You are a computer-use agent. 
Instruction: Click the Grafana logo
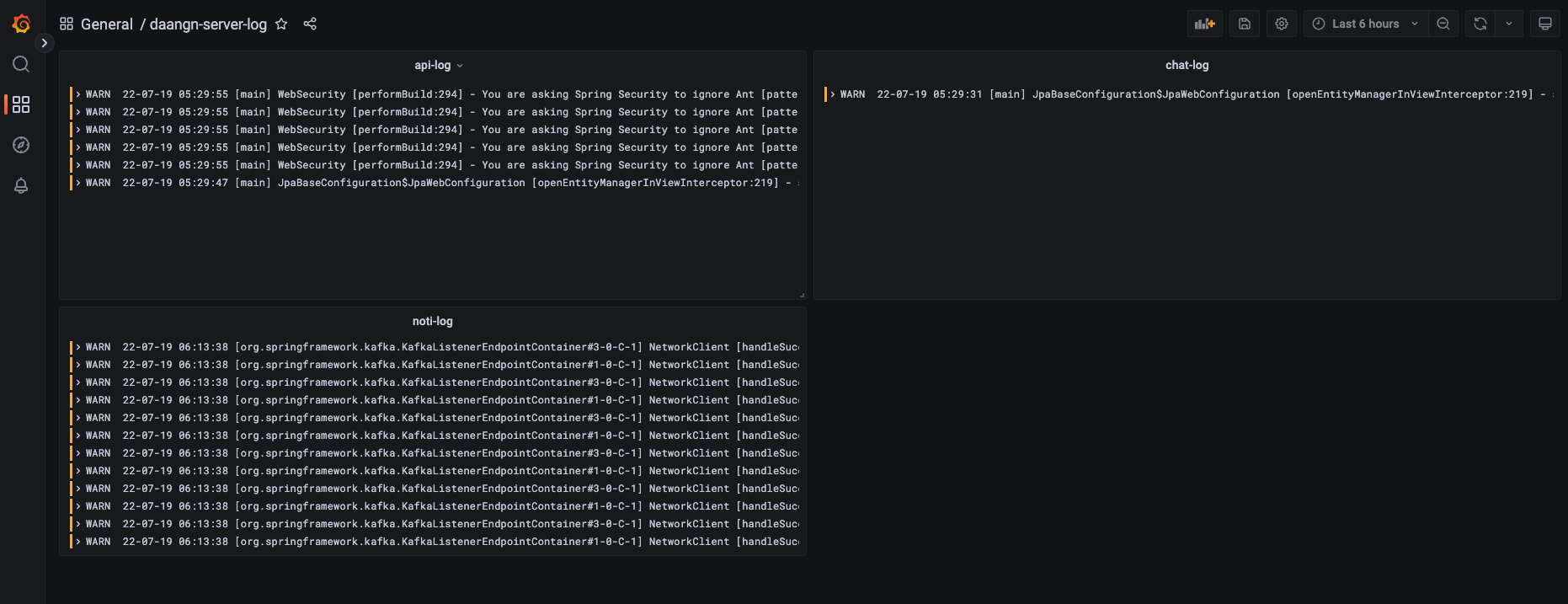click(20, 24)
